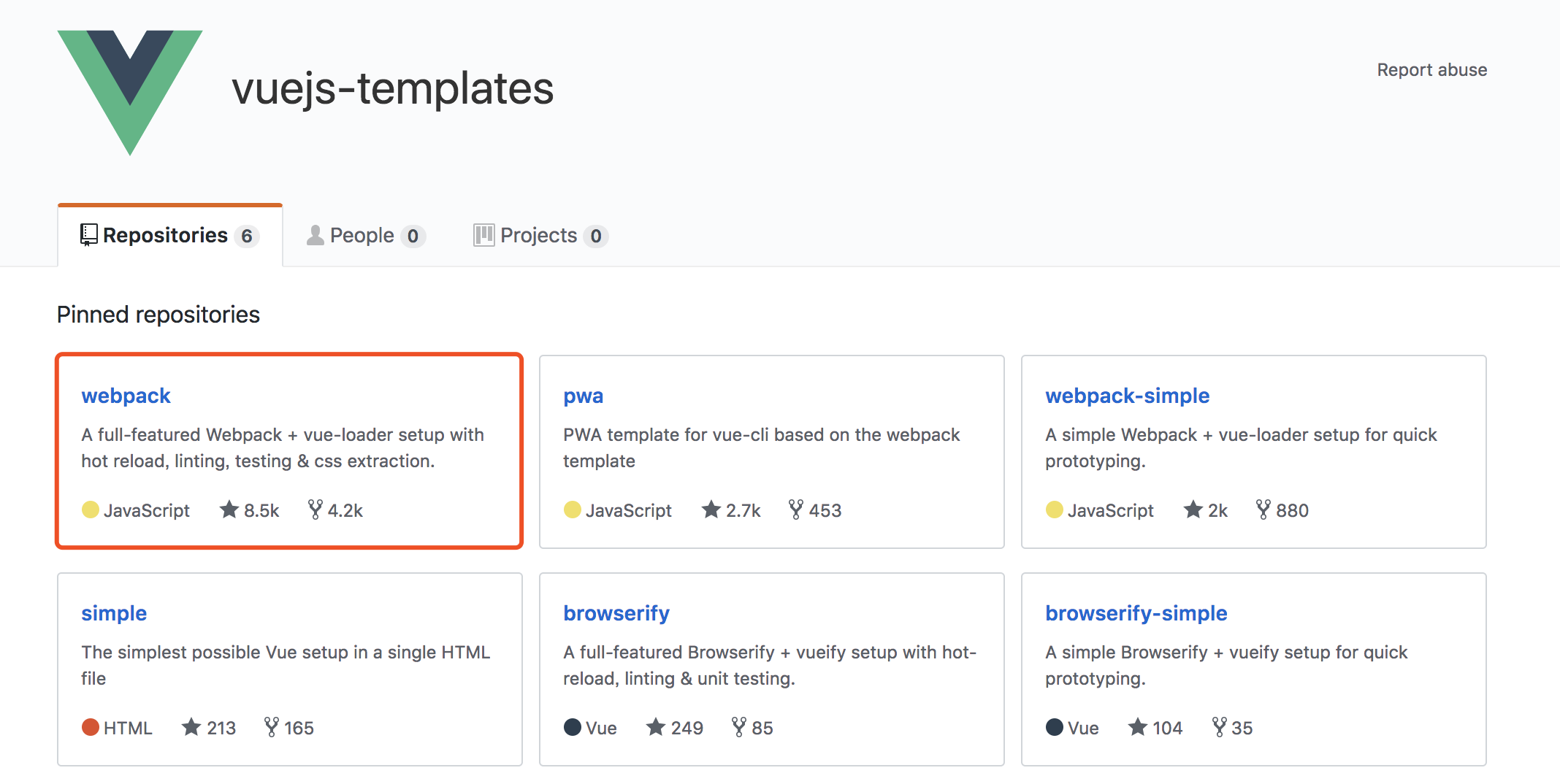The height and width of the screenshot is (784, 1560).
Task: Open the pwa repository link
Action: (583, 396)
